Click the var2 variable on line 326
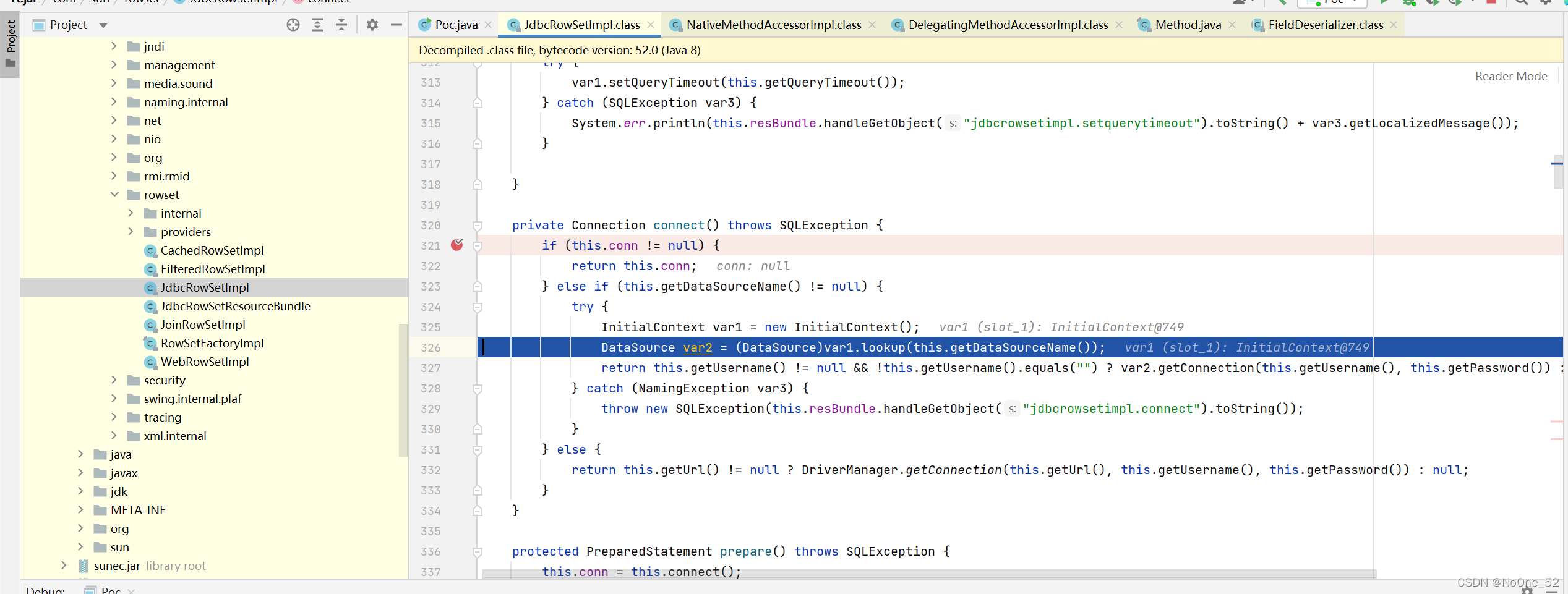The height and width of the screenshot is (594, 1568). (x=697, y=347)
